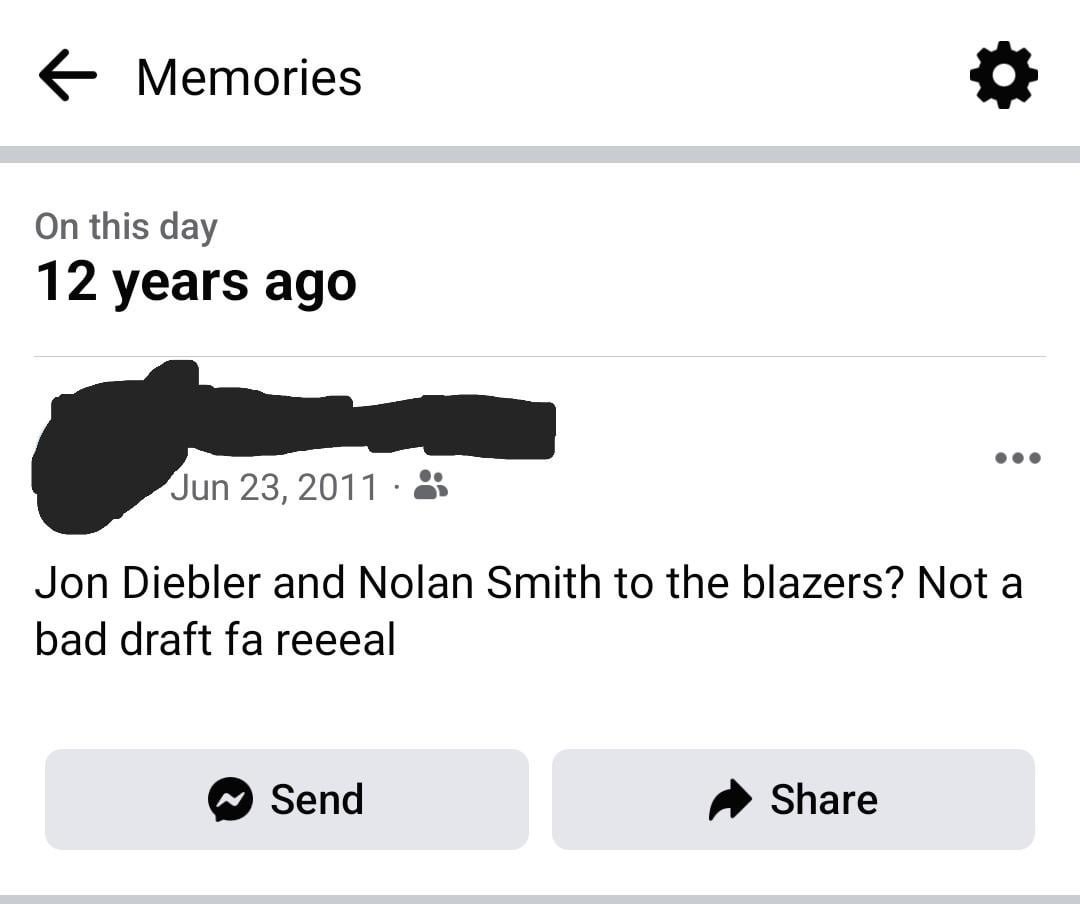
Task: Tap the gray bar below the buttons
Action: click(x=540, y=898)
